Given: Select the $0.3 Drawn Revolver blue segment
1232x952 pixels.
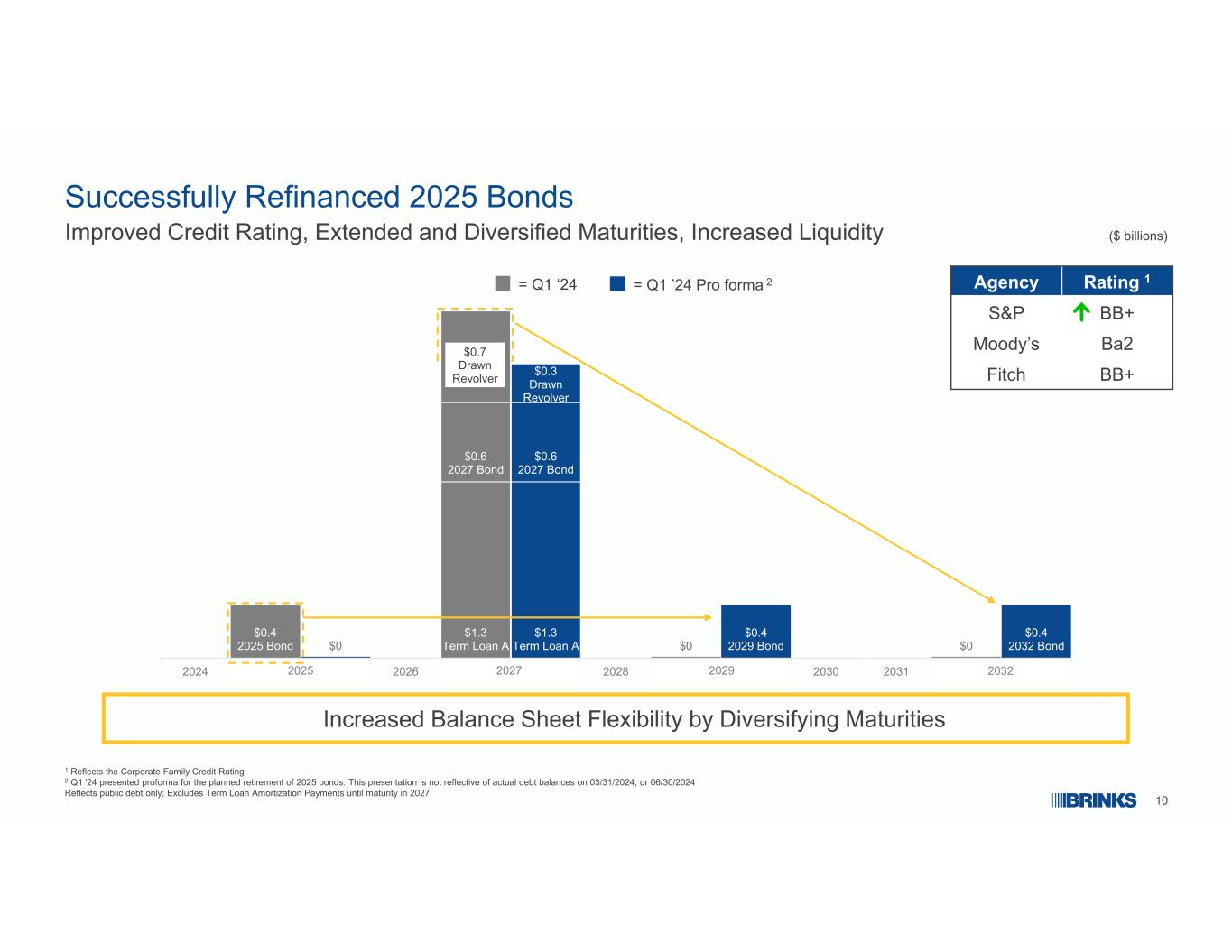Looking at the screenshot, I should tap(545, 384).
